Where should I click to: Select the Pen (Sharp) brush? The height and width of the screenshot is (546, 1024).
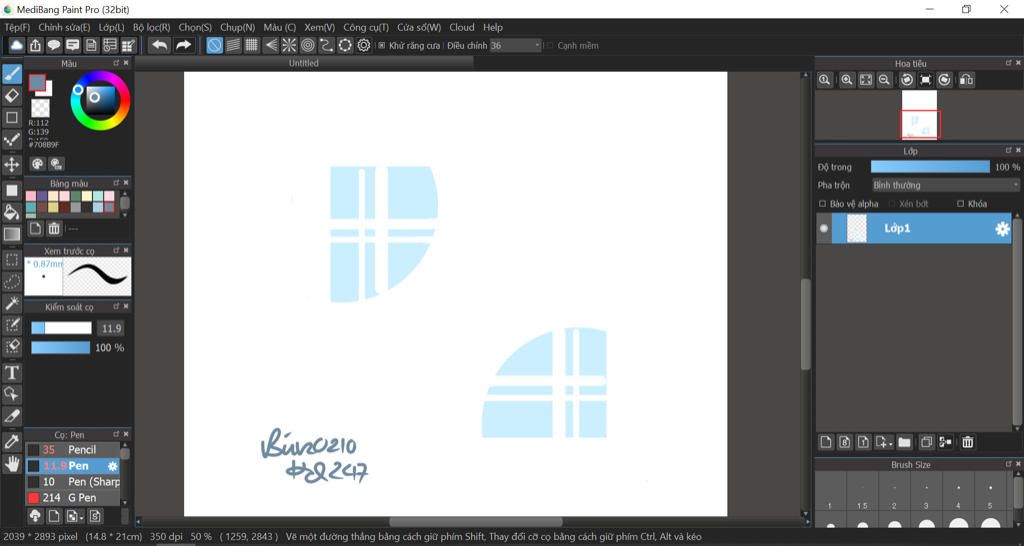(x=72, y=482)
